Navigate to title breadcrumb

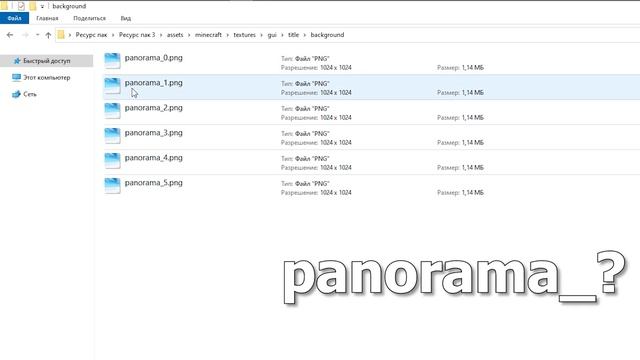(x=293, y=35)
